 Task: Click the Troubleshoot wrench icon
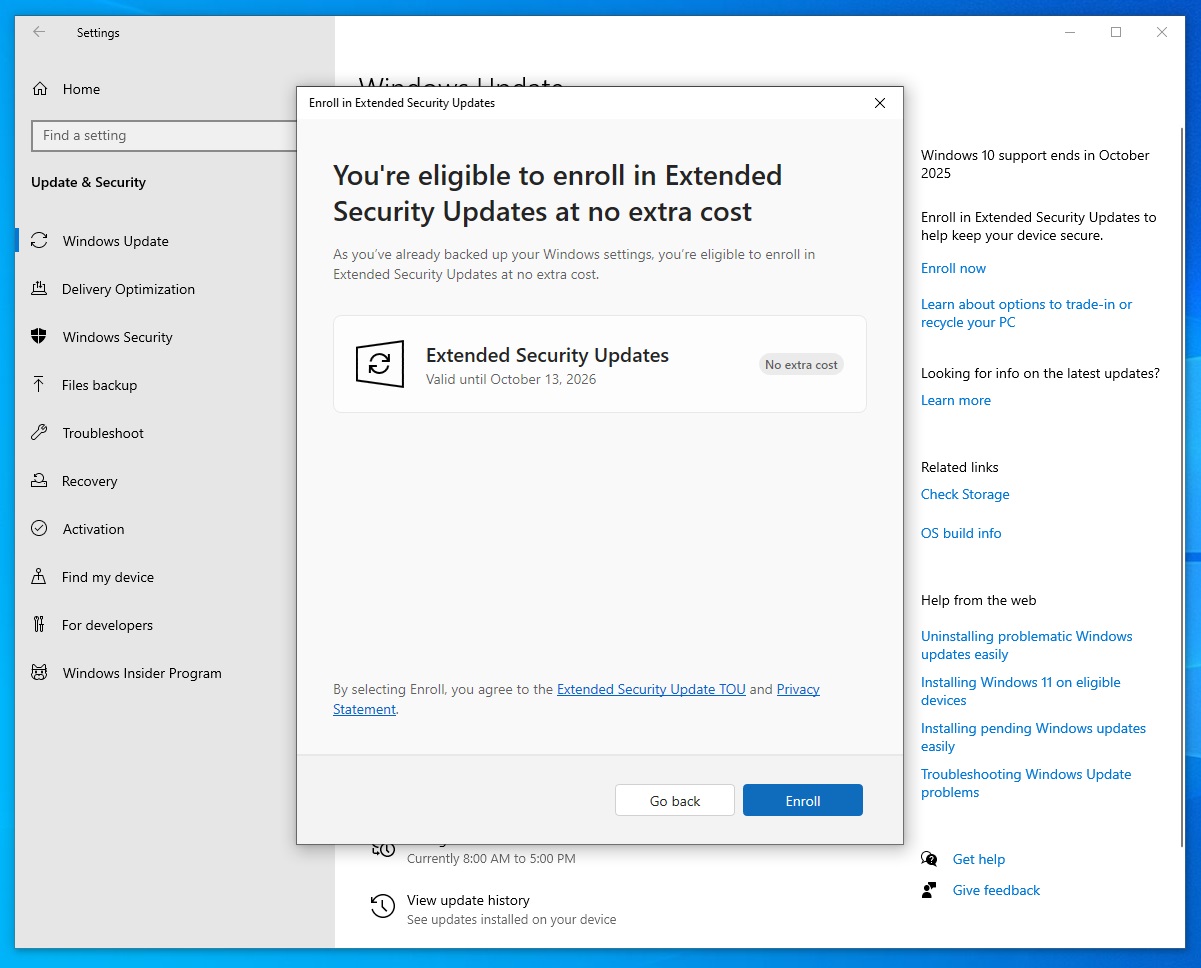tap(39, 433)
